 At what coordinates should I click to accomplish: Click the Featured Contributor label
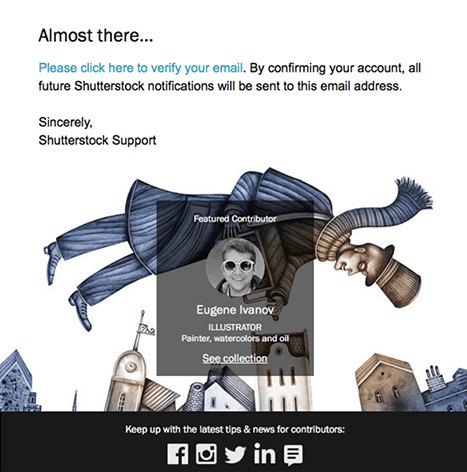pos(235,219)
